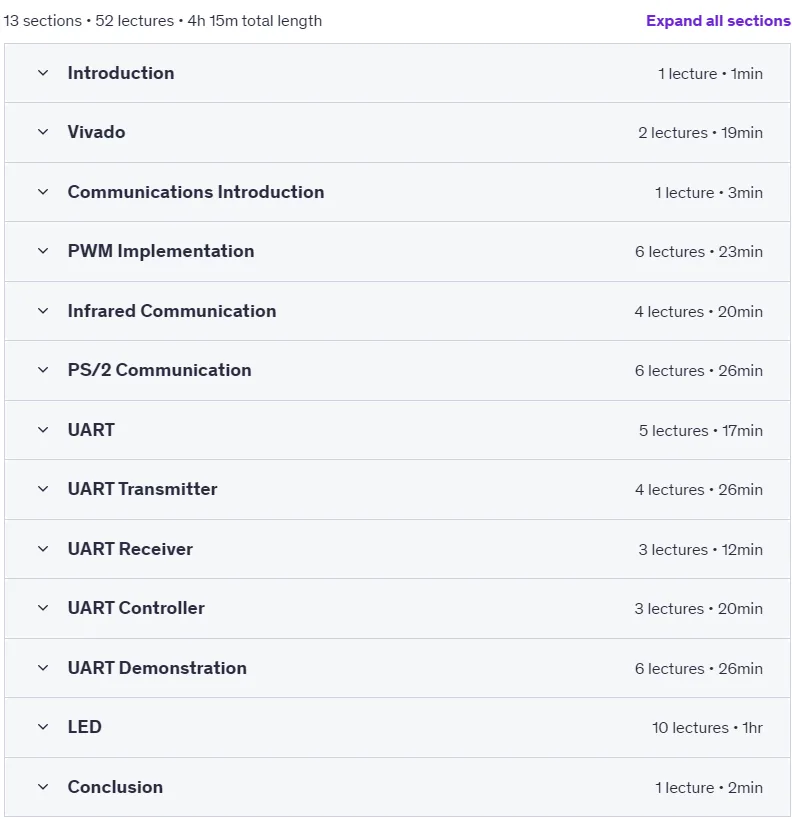The height and width of the screenshot is (819, 792).
Task: Toggle the Infrared Communication chevron
Action: coord(43,311)
